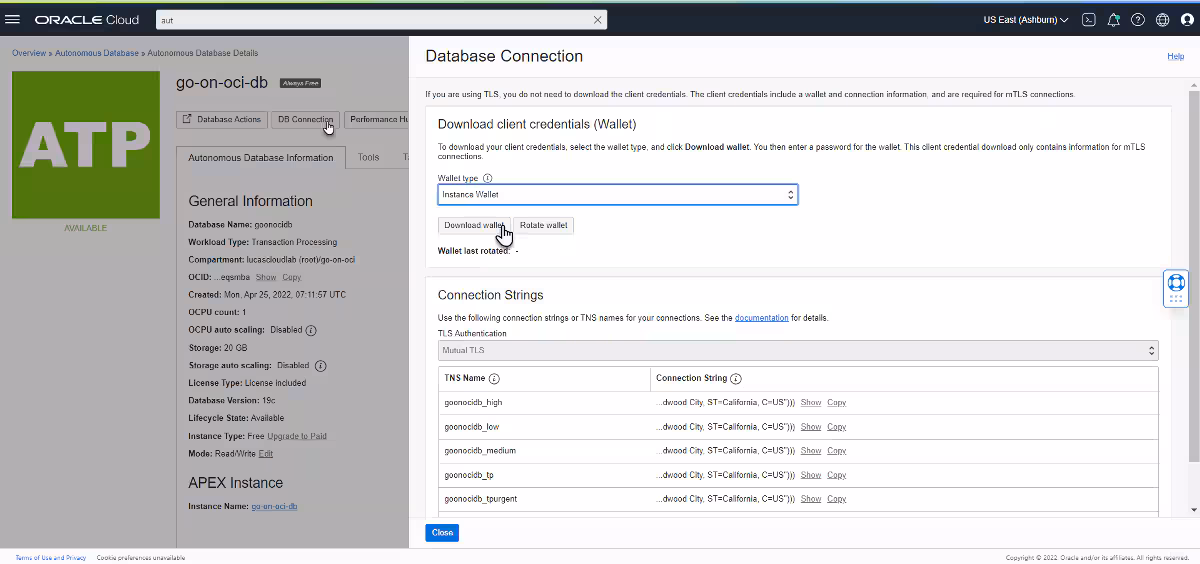The image size is (1200, 564).
Task: Click the Wallet type info icon
Action: 488,178
